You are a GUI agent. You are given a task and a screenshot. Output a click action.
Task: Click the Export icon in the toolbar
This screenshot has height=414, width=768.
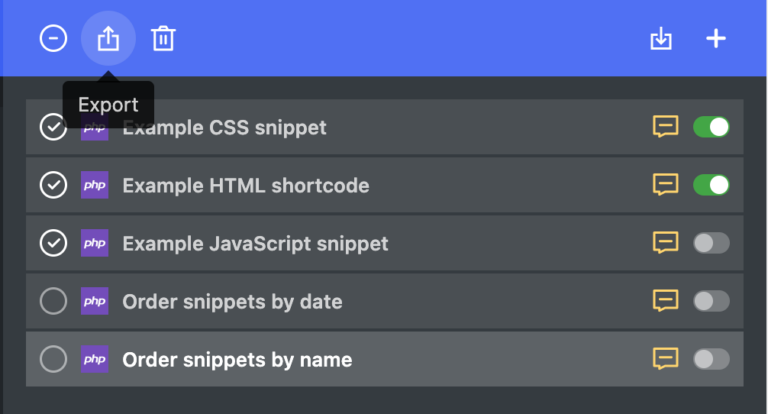[108, 38]
